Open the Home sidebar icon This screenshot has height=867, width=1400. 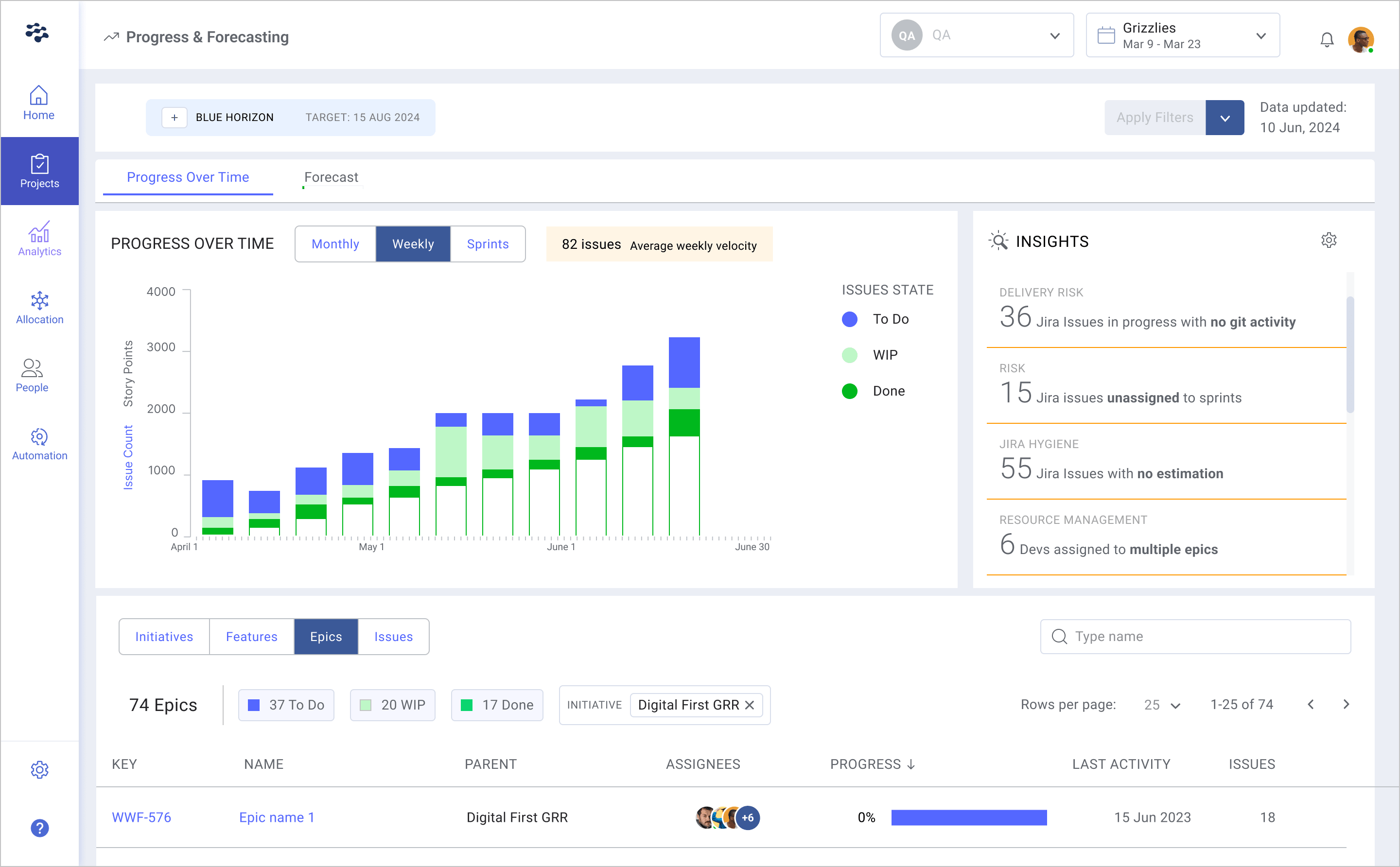click(x=38, y=102)
